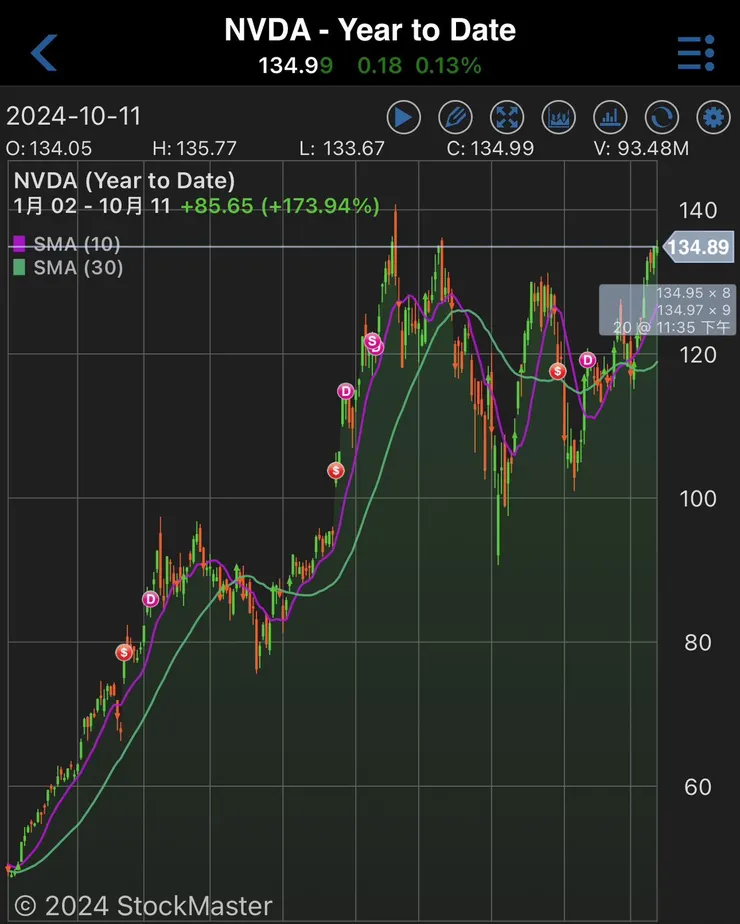
Task: Tap the $ earnings marker near price 118
Action: point(557,371)
